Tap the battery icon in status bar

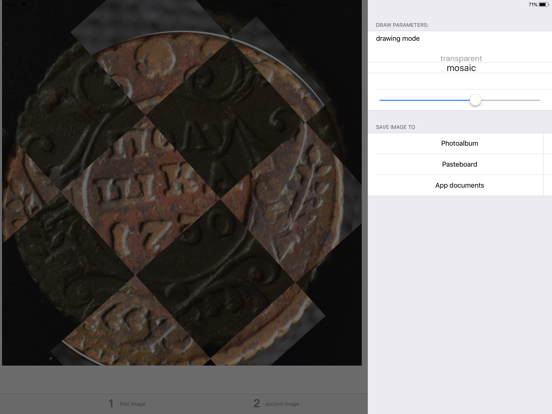[x=544, y=5]
